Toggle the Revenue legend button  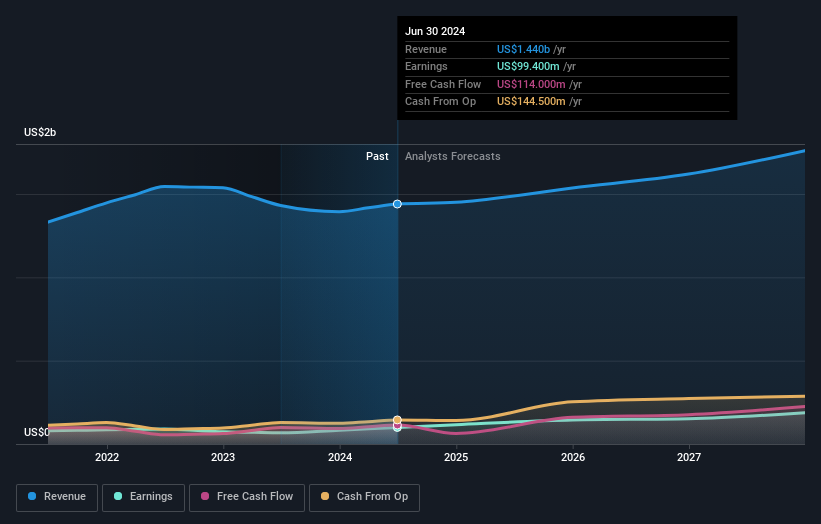(57, 497)
